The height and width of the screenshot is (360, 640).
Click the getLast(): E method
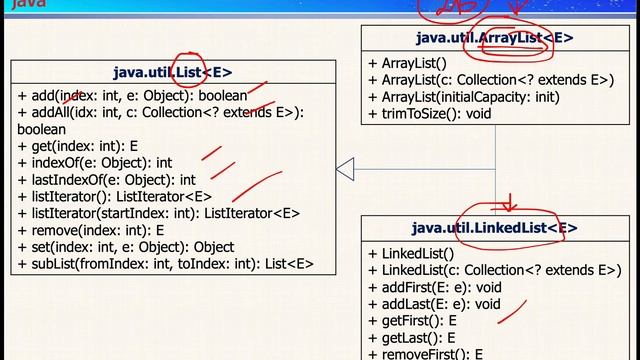tap(411, 338)
